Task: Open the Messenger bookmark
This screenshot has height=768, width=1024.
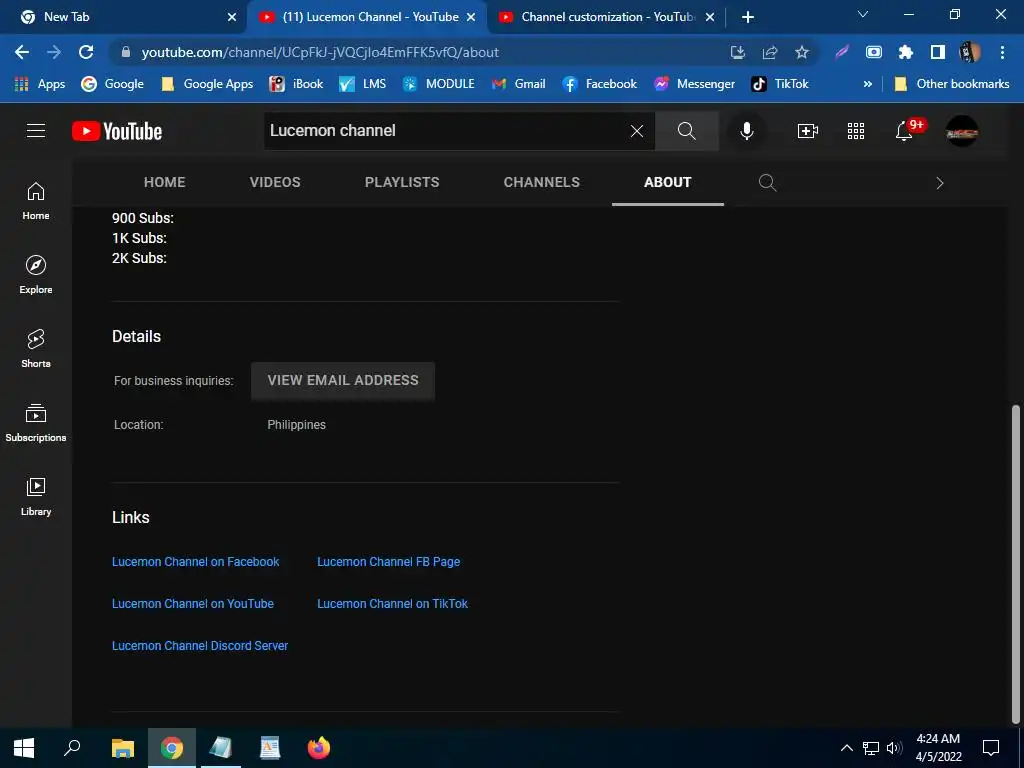Action: coord(694,84)
